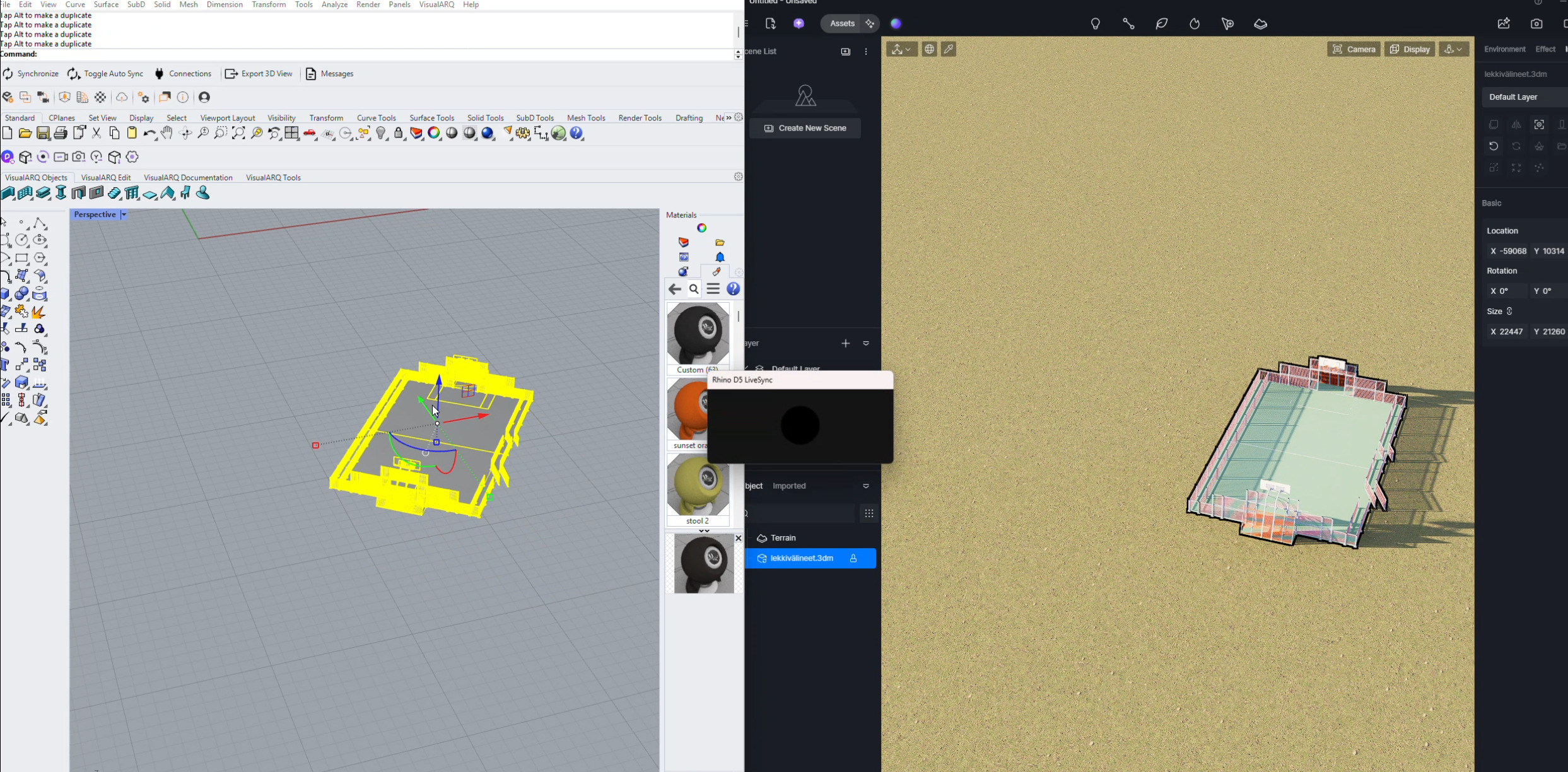Toggle Auto Sync for D5 LiveSync

click(105, 74)
